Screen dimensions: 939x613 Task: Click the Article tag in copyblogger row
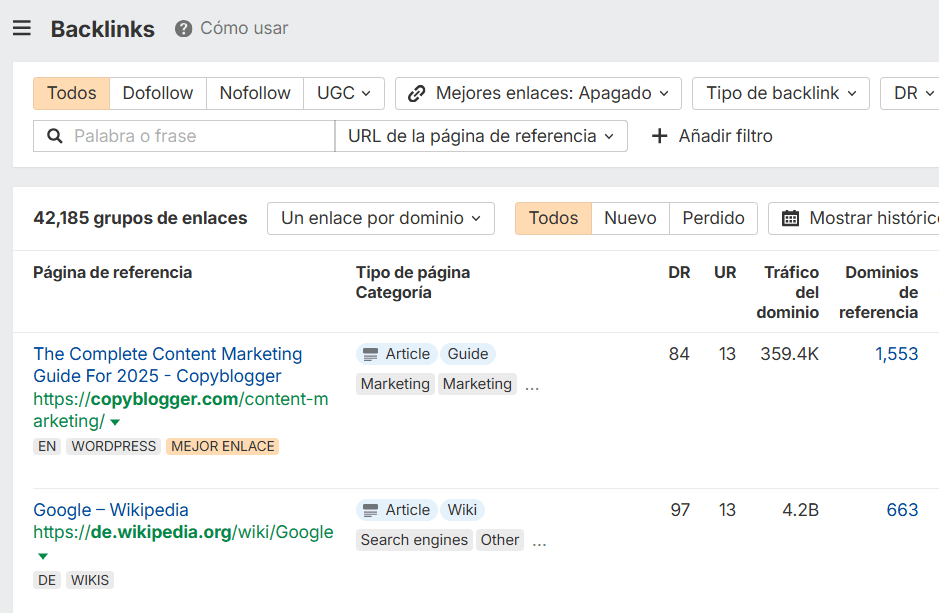396,354
